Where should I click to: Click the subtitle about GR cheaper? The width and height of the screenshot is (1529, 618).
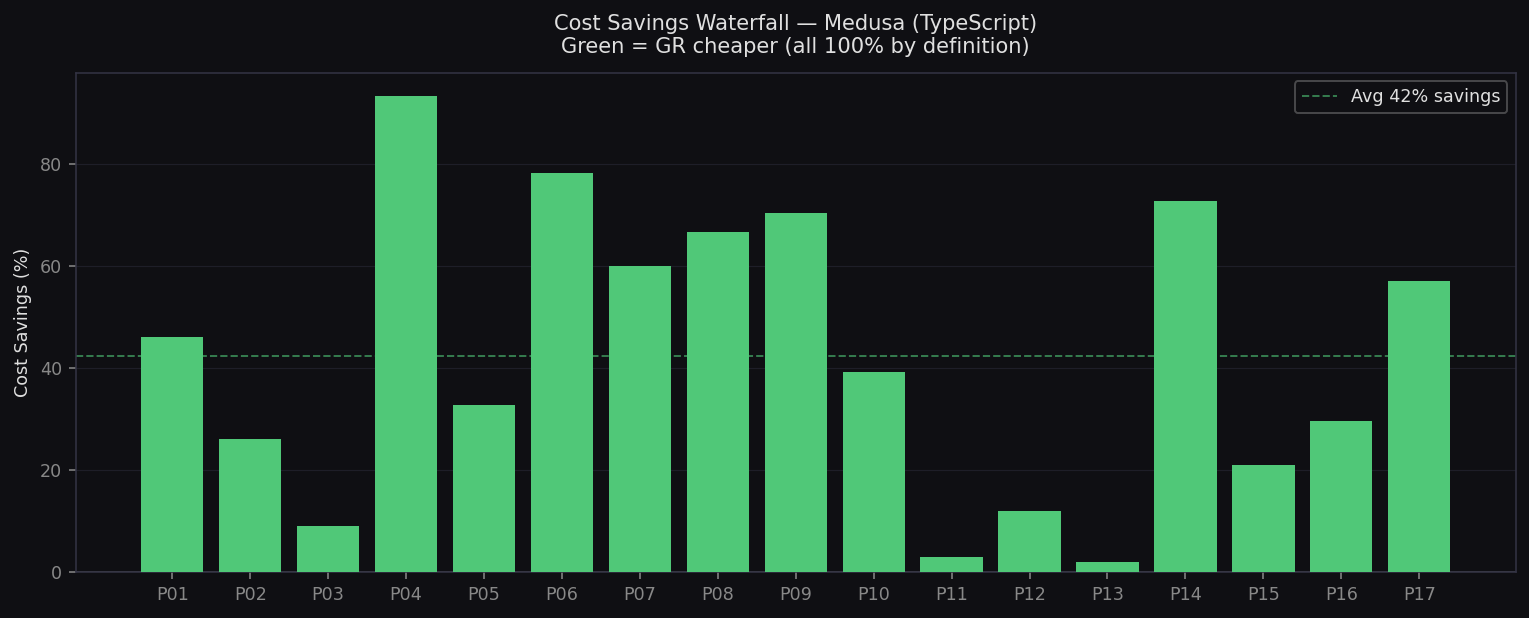[795, 46]
